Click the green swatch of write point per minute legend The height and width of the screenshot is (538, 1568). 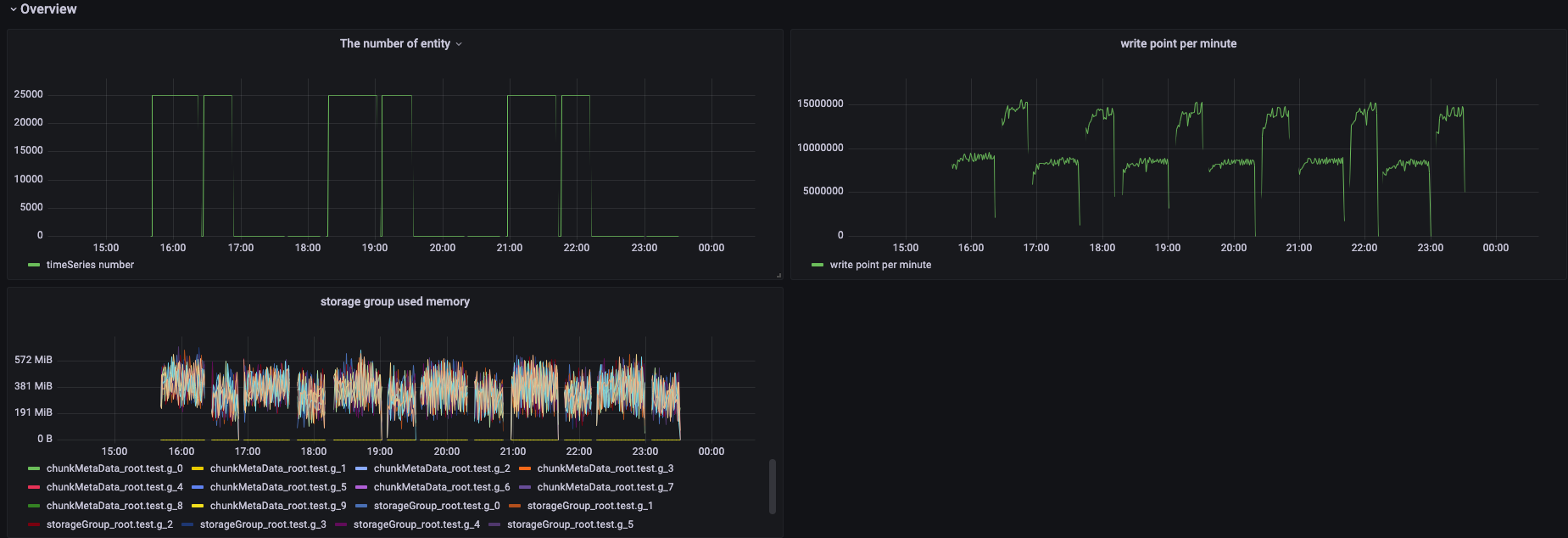817,265
